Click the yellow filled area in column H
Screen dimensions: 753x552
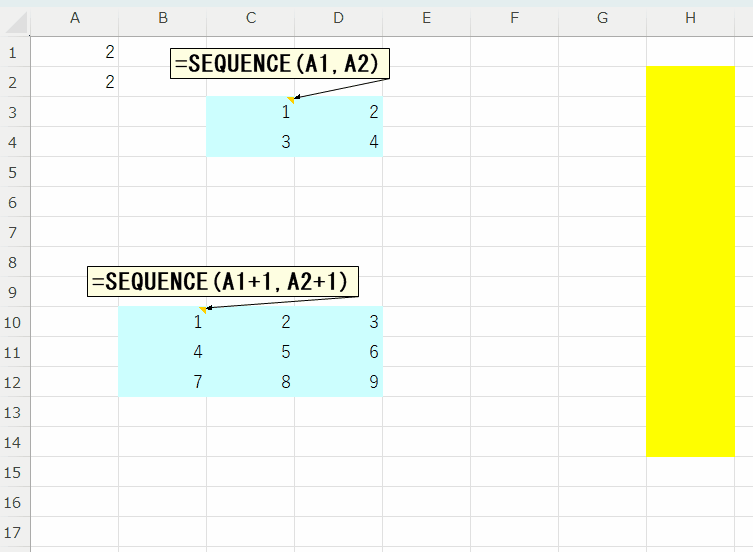tap(690, 260)
